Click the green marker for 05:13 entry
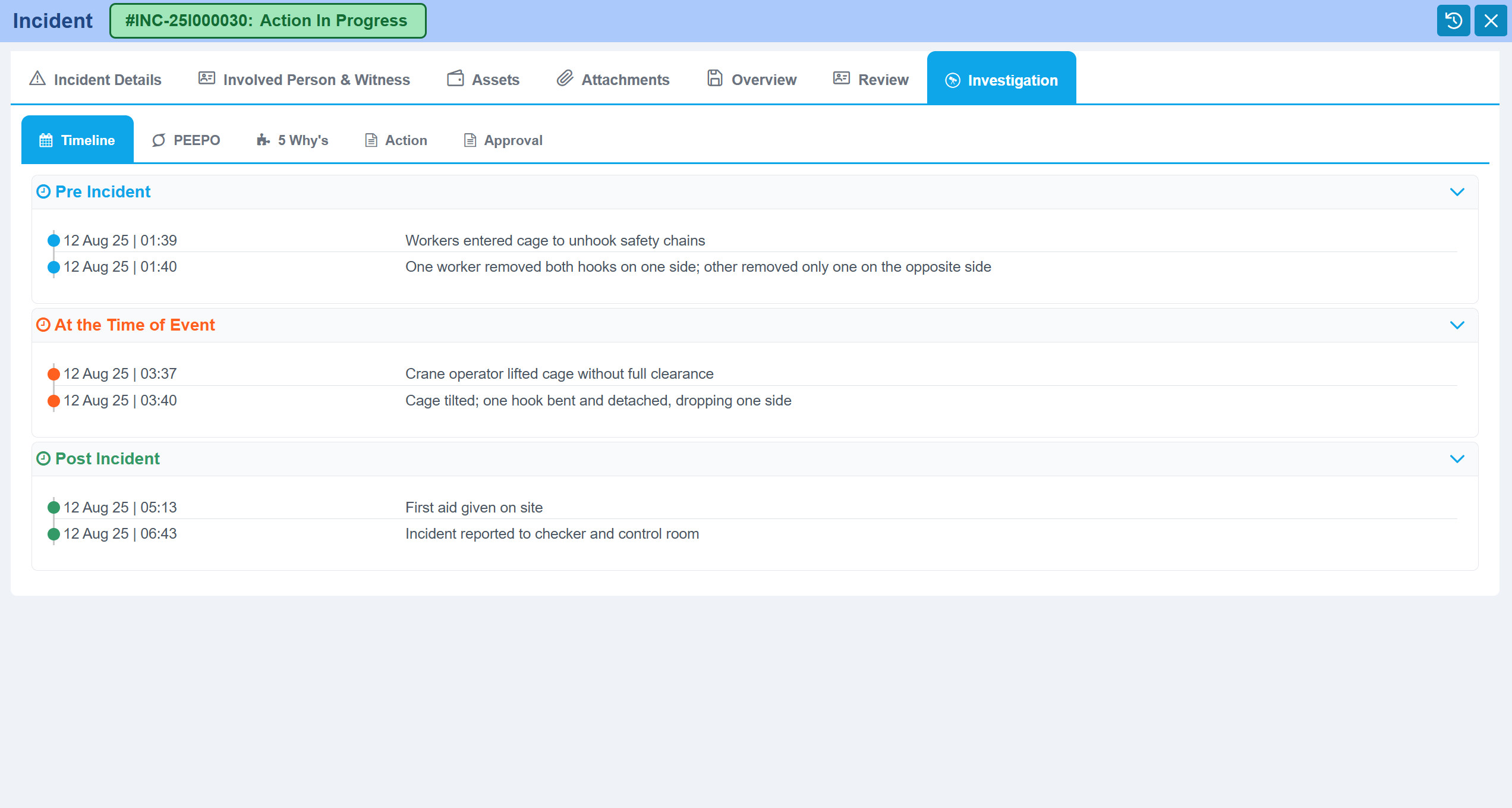Screen dimensions: 1512x808 coord(53,508)
